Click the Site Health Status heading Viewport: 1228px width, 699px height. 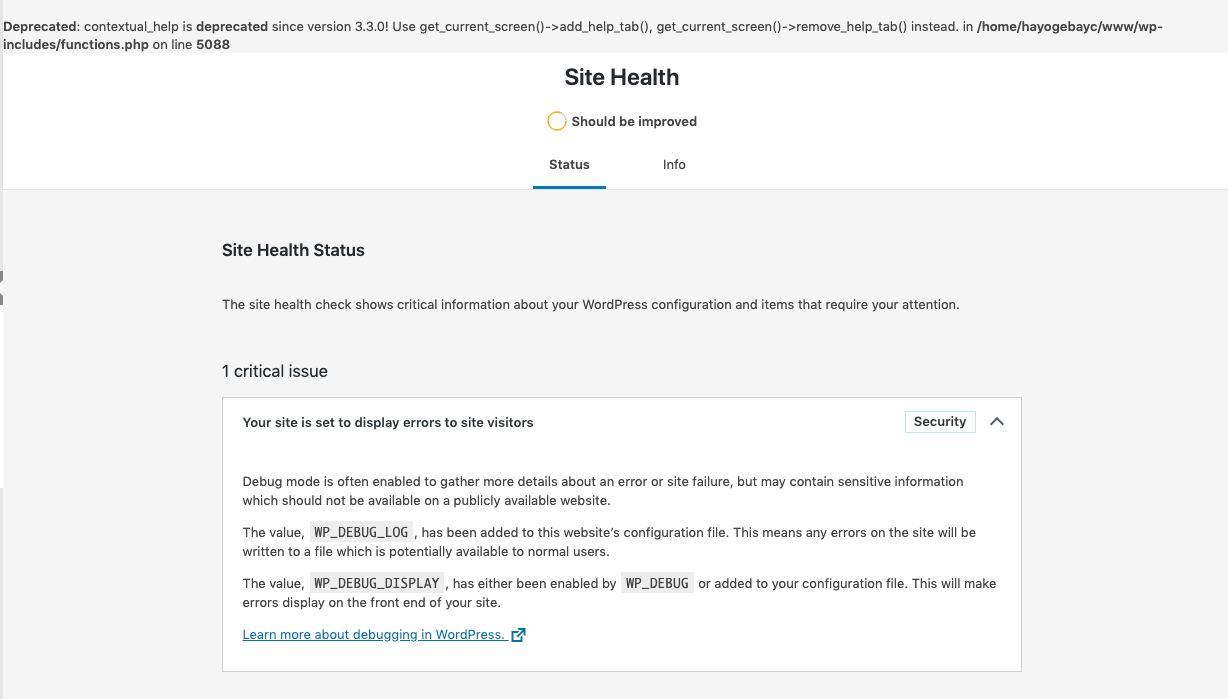[x=293, y=250]
